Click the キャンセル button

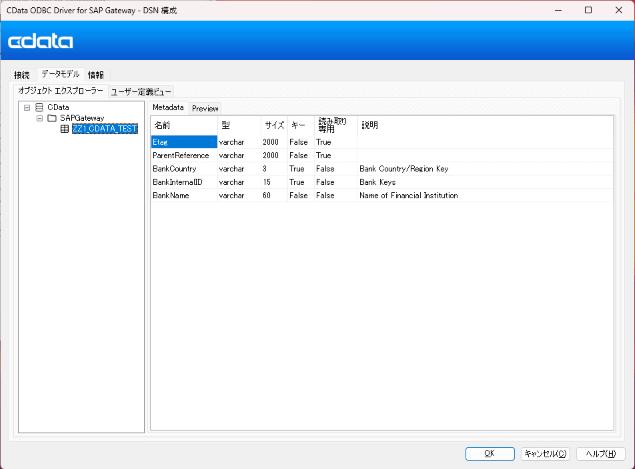pyautogui.click(x=545, y=454)
